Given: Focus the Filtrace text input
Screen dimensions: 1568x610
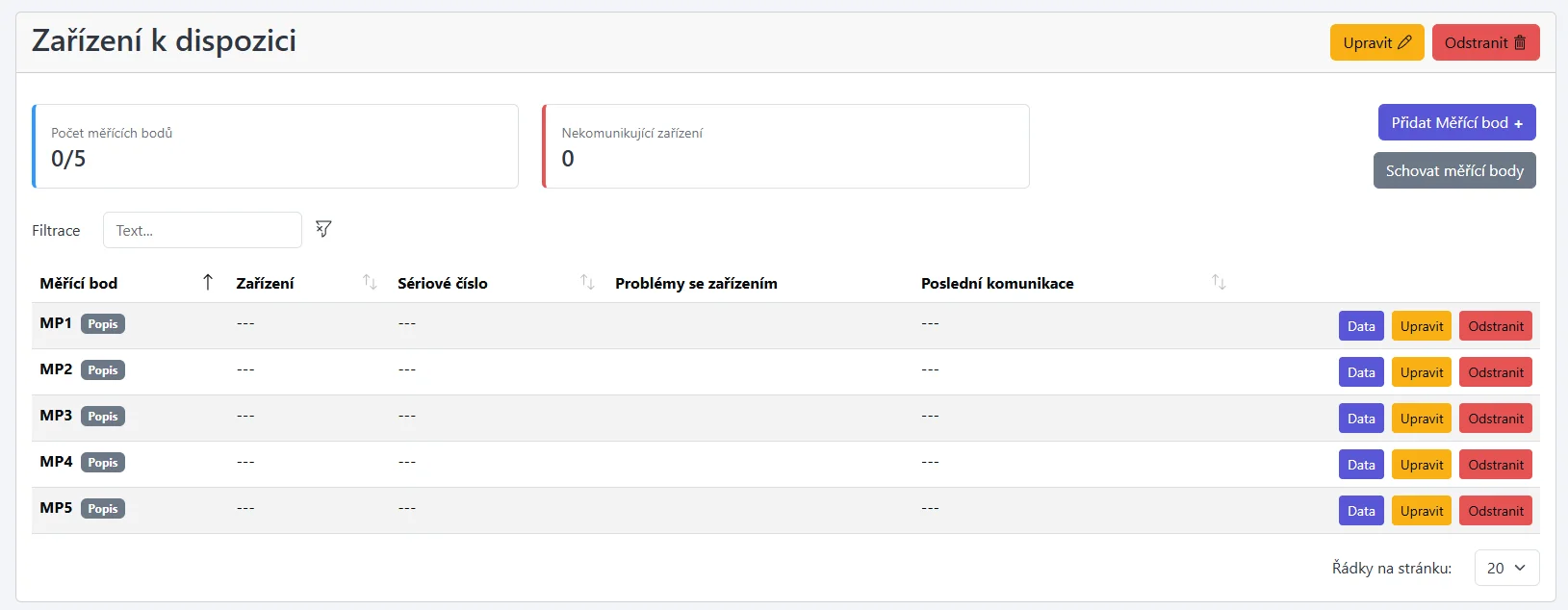Looking at the screenshot, I should point(202,230).
